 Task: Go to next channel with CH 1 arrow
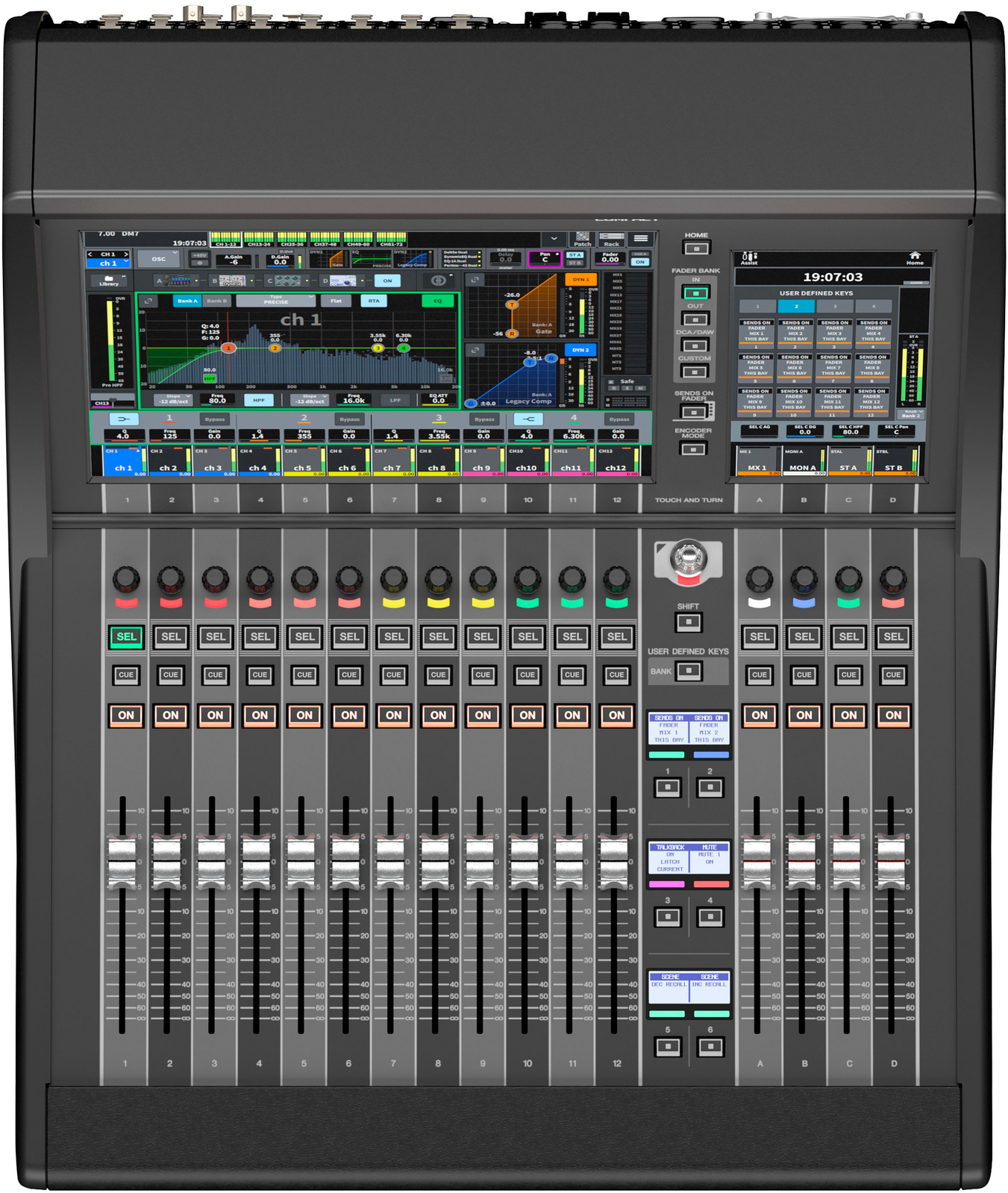click(126, 254)
